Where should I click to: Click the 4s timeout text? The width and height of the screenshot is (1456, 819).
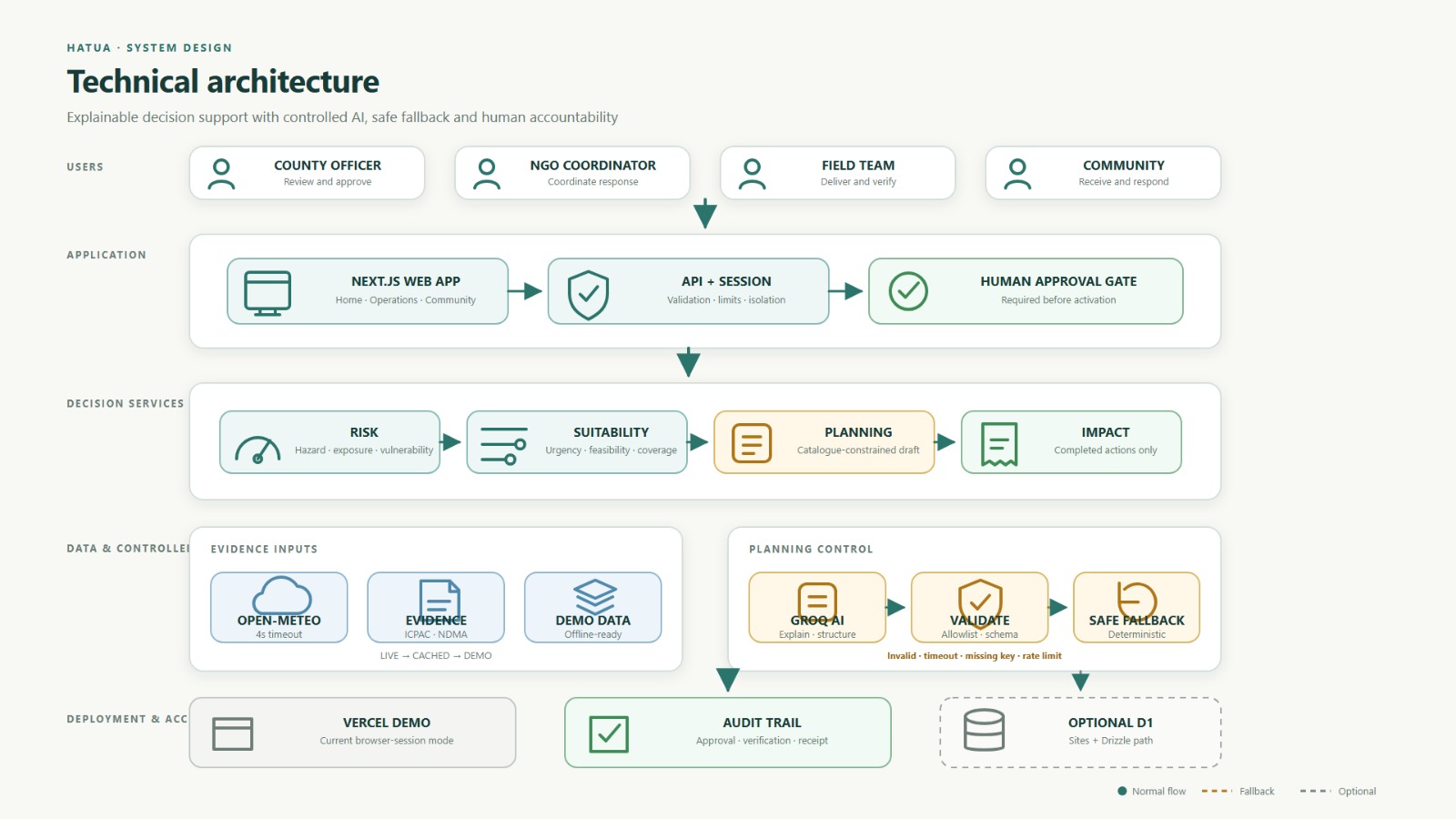(279, 635)
